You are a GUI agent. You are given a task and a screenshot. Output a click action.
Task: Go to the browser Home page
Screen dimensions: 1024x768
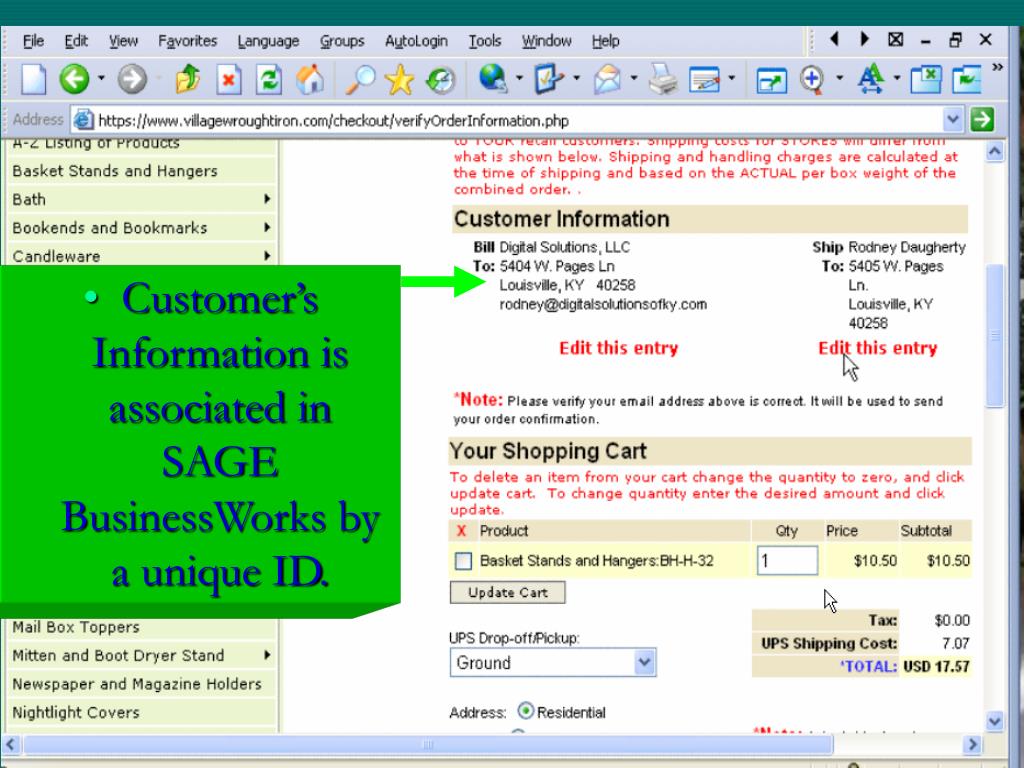tap(308, 80)
